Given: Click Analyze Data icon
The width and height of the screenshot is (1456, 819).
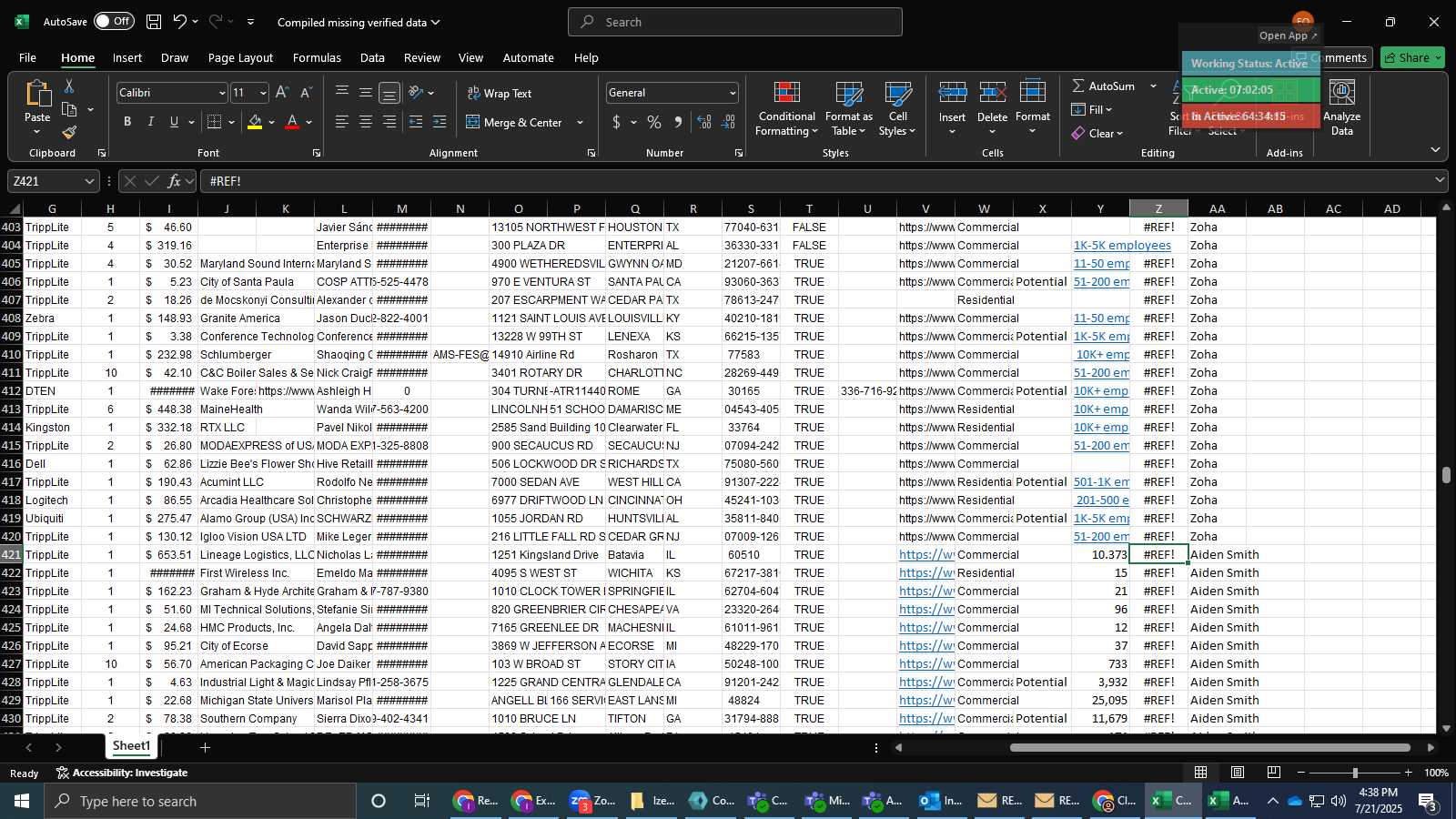Looking at the screenshot, I should point(1342,93).
